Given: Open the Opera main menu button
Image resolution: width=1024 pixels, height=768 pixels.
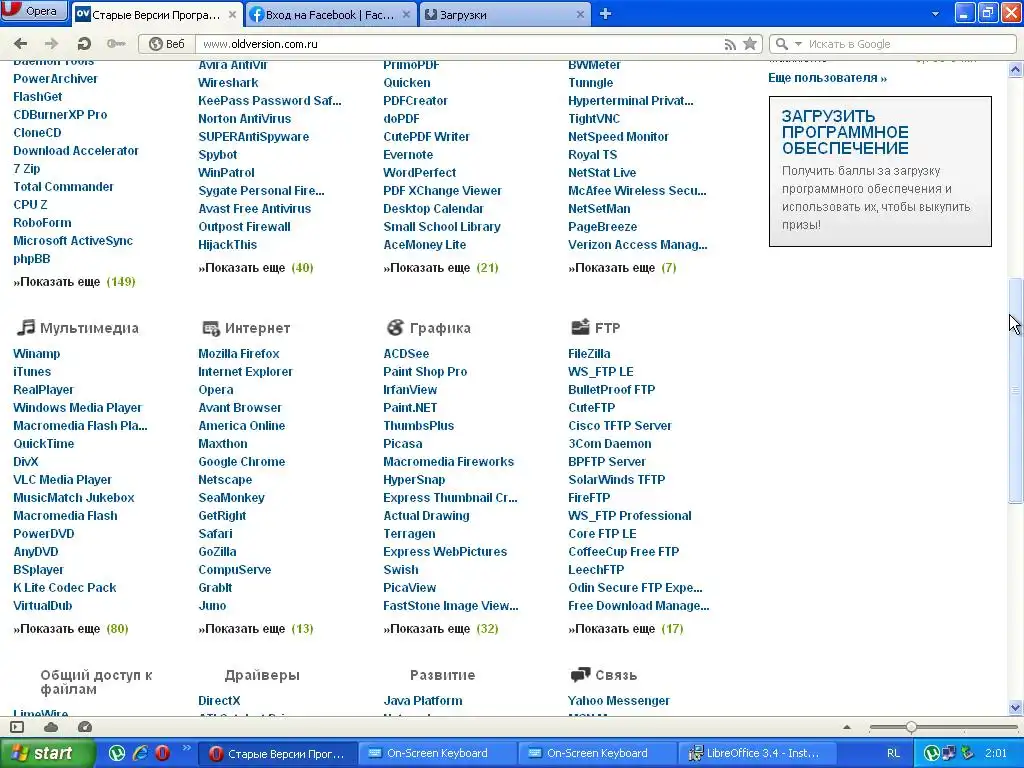Looking at the screenshot, I should click(33, 11).
